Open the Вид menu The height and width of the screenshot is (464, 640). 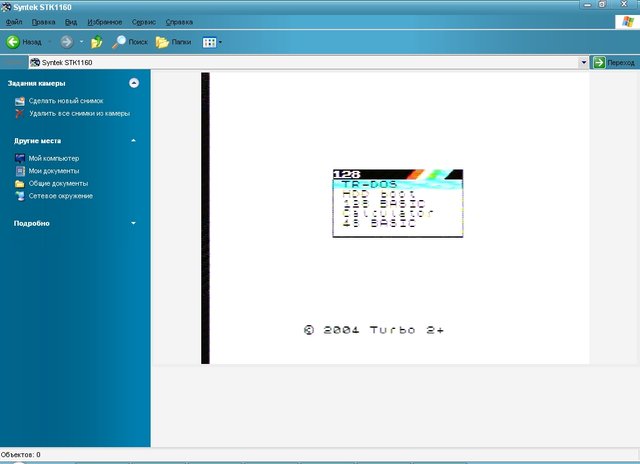[x=71, y=22]
